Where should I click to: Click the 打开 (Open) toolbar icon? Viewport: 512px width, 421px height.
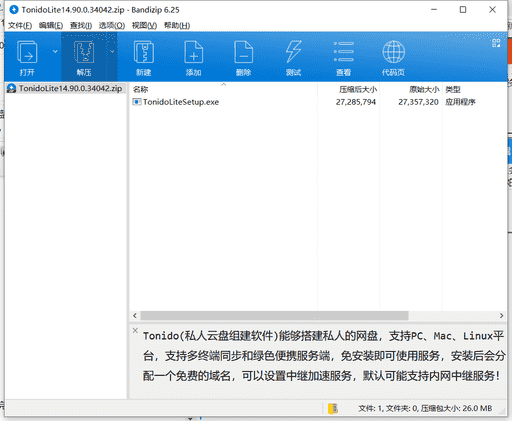[27, 52]
